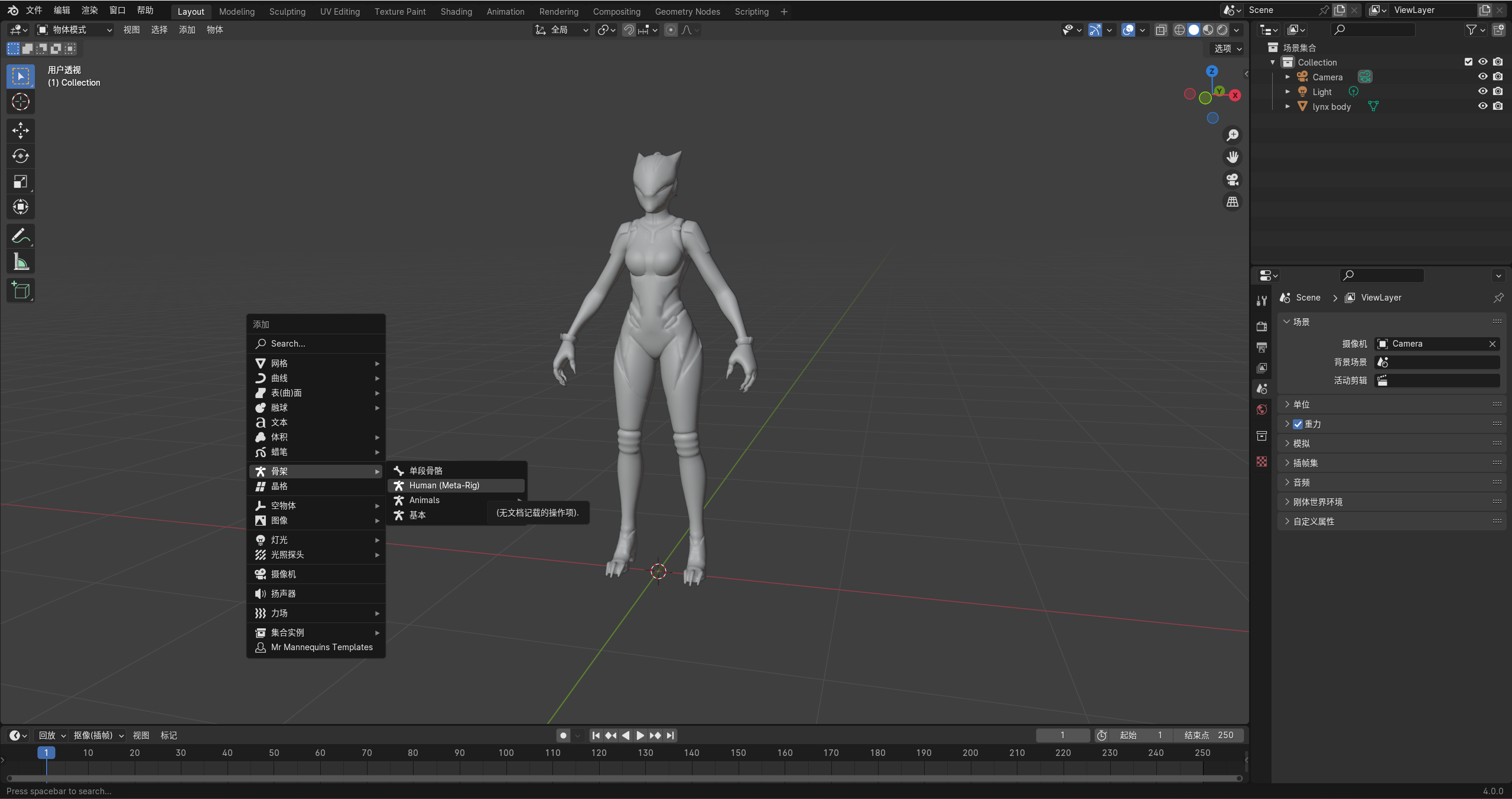Expand the Camera item in the outliner
1512x799 pixels.
tap(1288, 77)
